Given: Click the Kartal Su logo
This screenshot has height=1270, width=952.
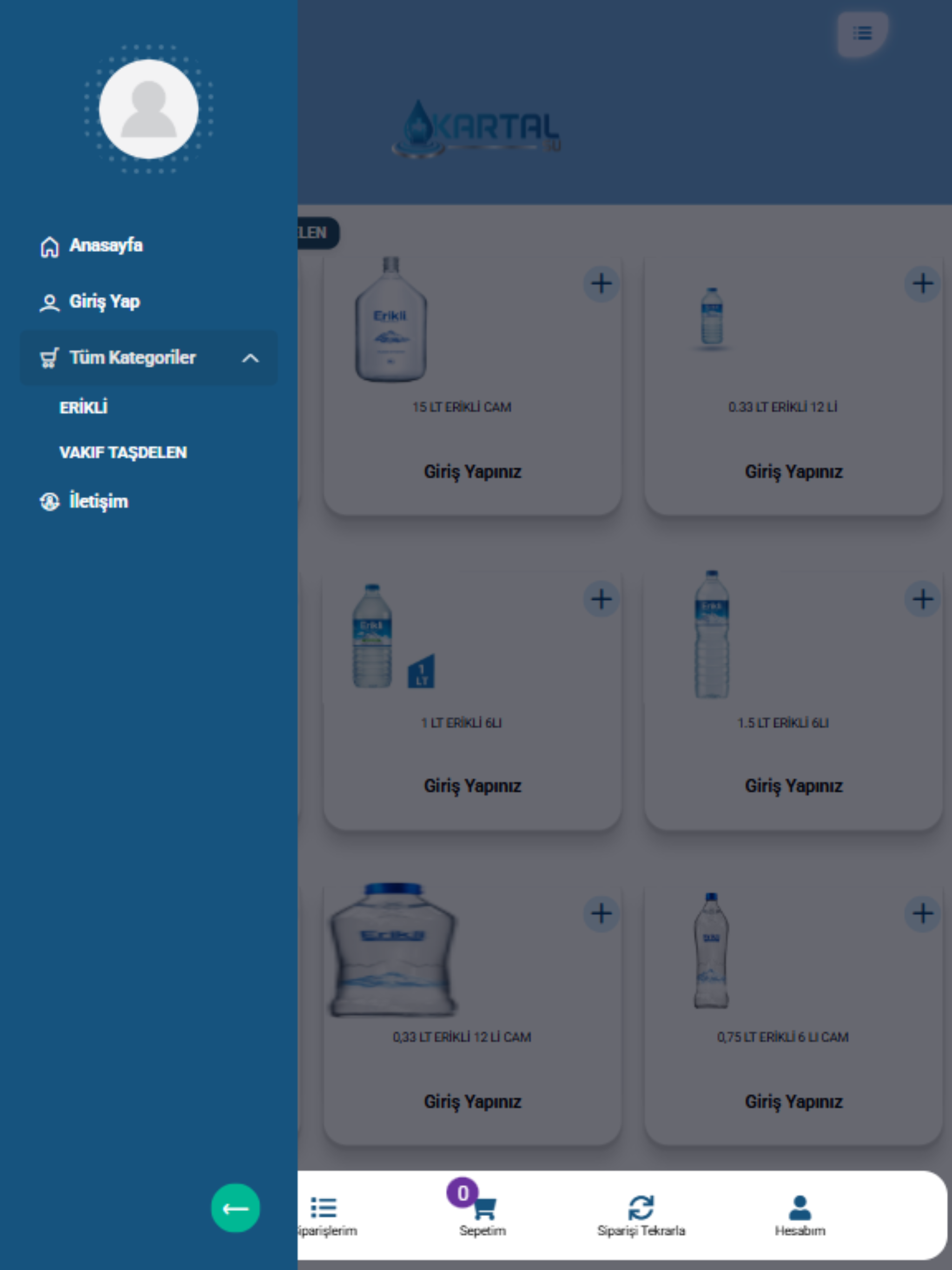Looking at the screenshot, I should click(476, 129).
